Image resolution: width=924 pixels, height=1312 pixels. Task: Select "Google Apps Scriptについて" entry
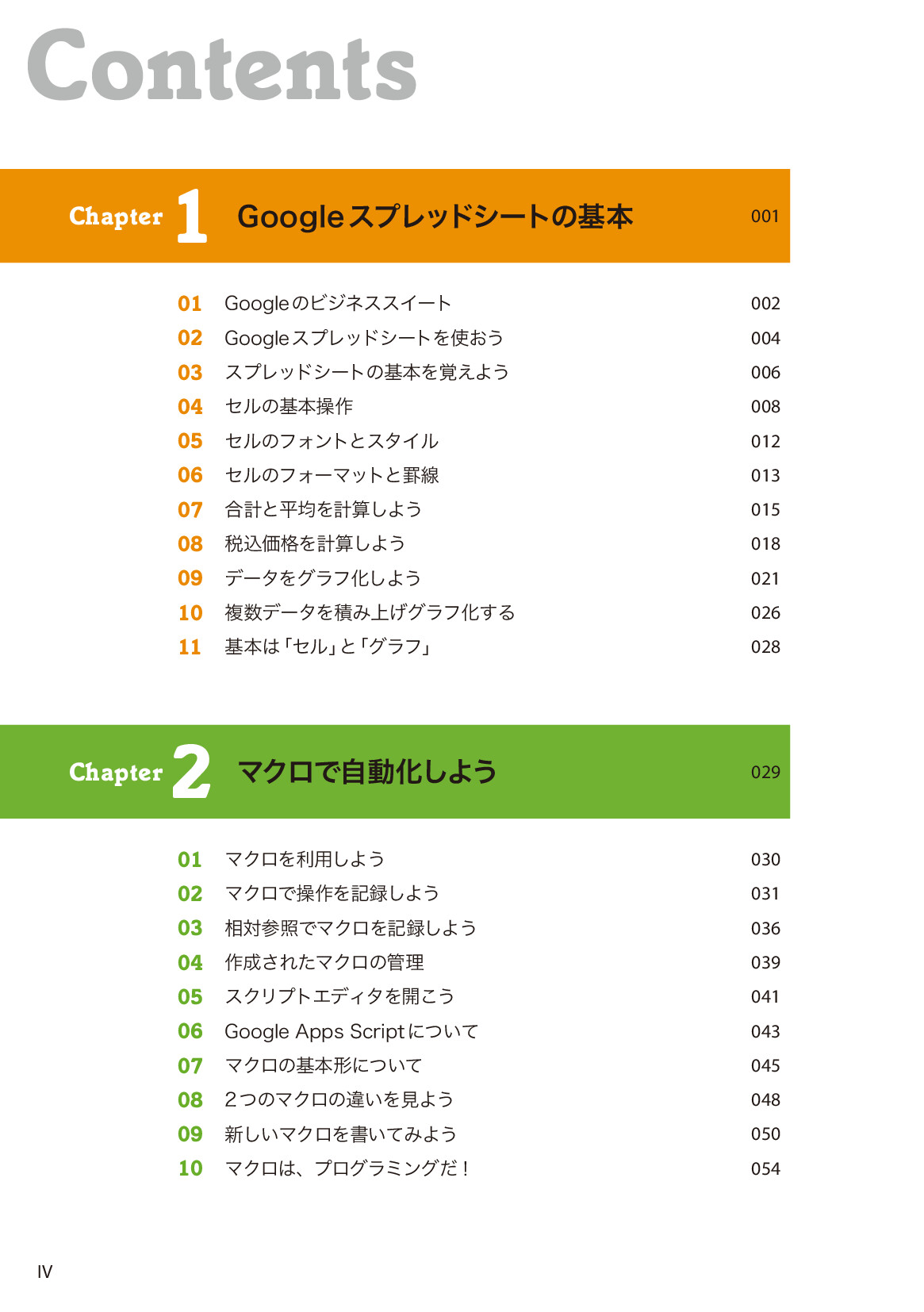pyautogui.click(x=351, y=1031)
